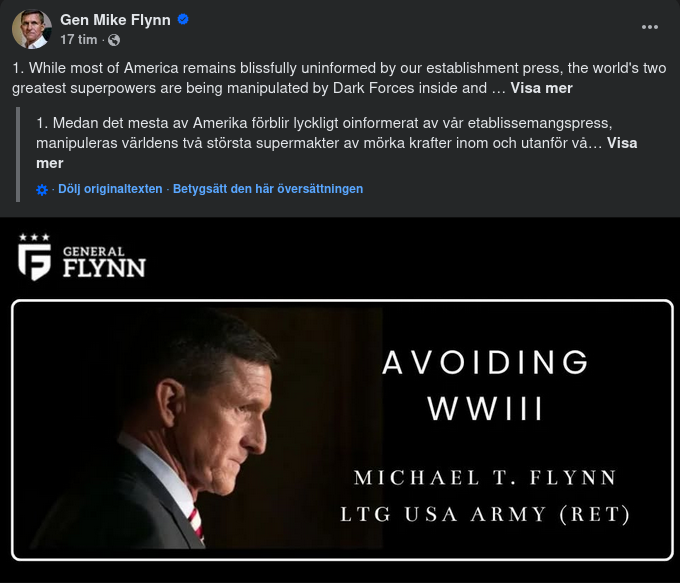Click "Betygsätt den här översättningen" link

point(270,189)
